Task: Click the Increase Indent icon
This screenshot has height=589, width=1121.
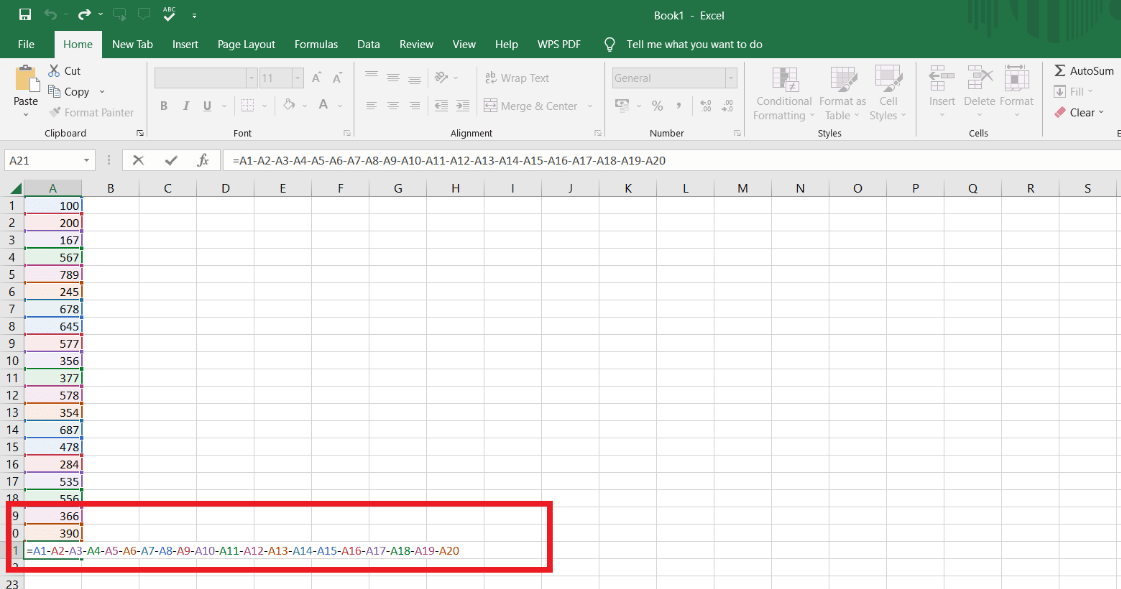Action: tap(463, 106)
